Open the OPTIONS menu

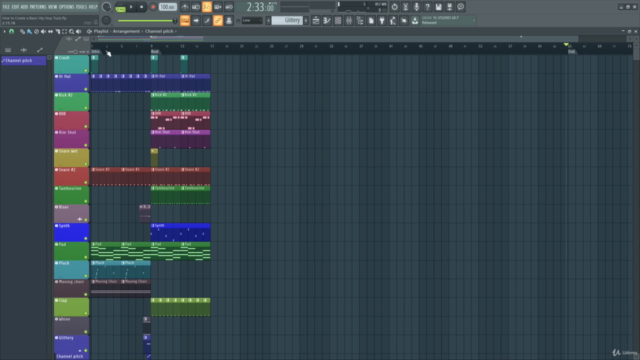coord(67,7)
